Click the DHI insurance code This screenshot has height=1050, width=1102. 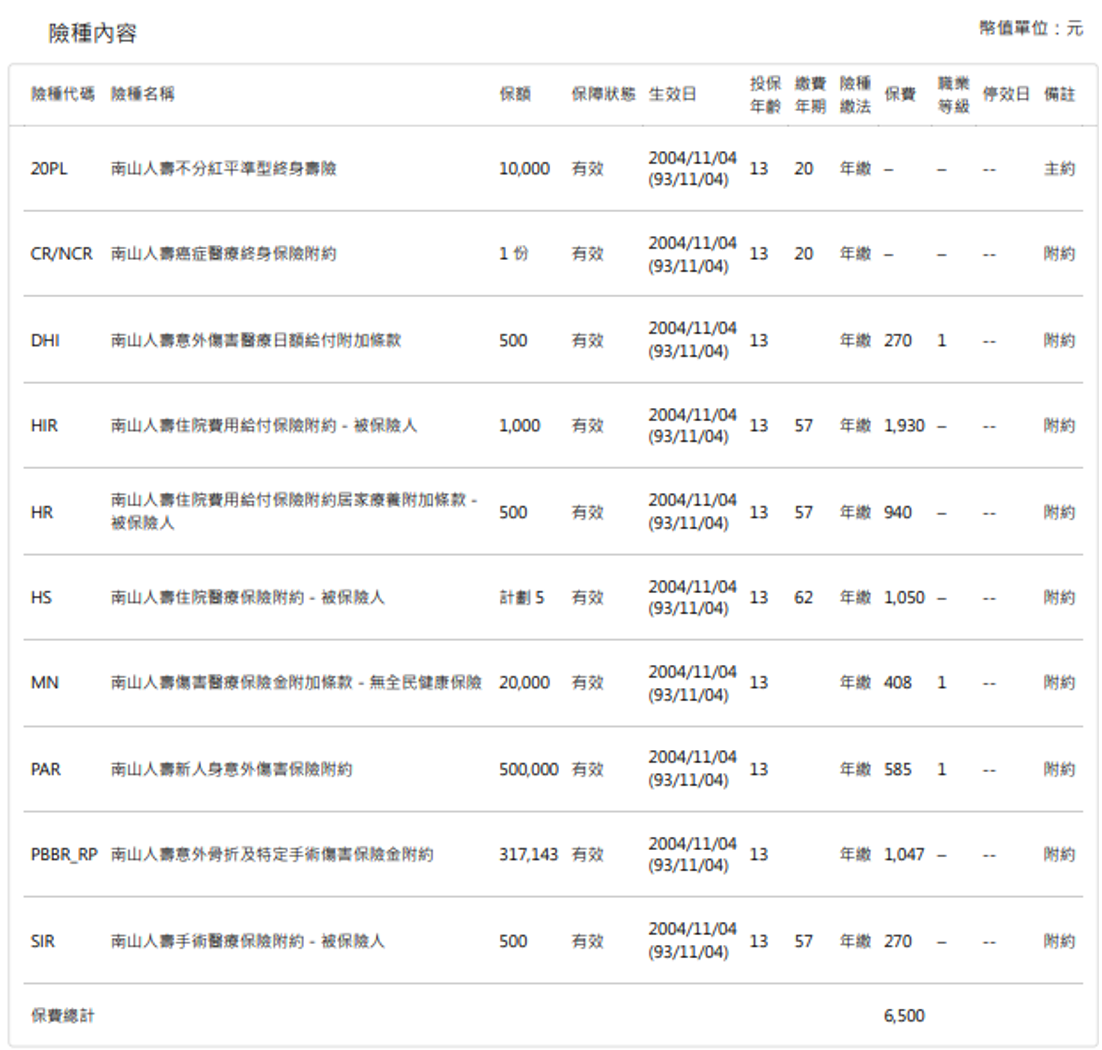tap(45, 341)
